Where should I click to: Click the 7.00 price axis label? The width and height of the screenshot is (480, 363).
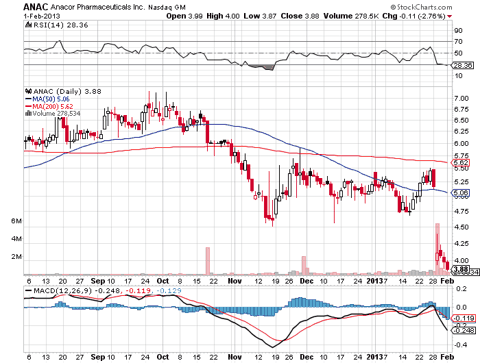pyautogui.click(x=461, y=98)
